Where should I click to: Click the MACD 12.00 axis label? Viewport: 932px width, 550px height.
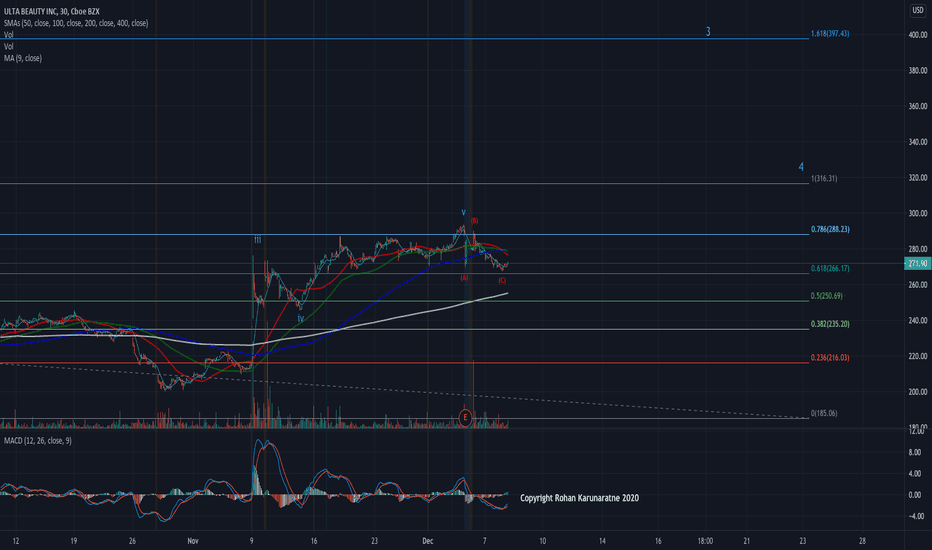(x=915, y=431)
